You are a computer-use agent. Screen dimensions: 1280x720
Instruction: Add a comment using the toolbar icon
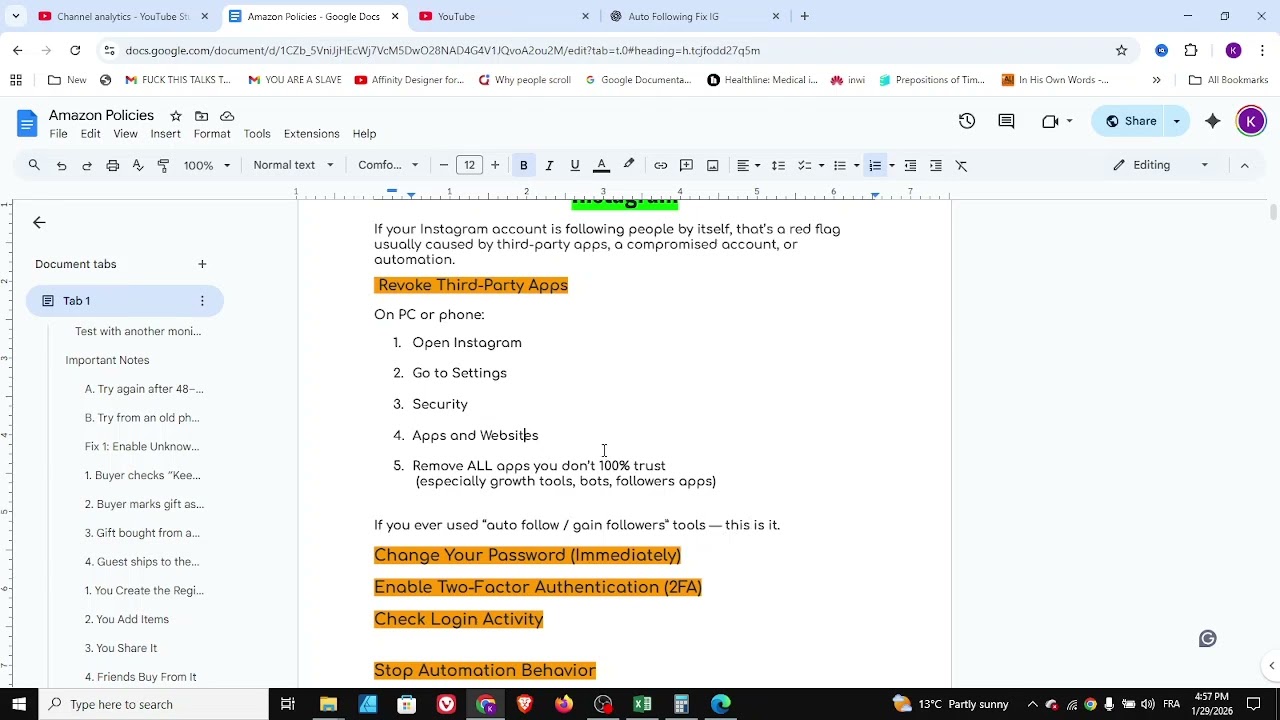(x=686, y=165)
